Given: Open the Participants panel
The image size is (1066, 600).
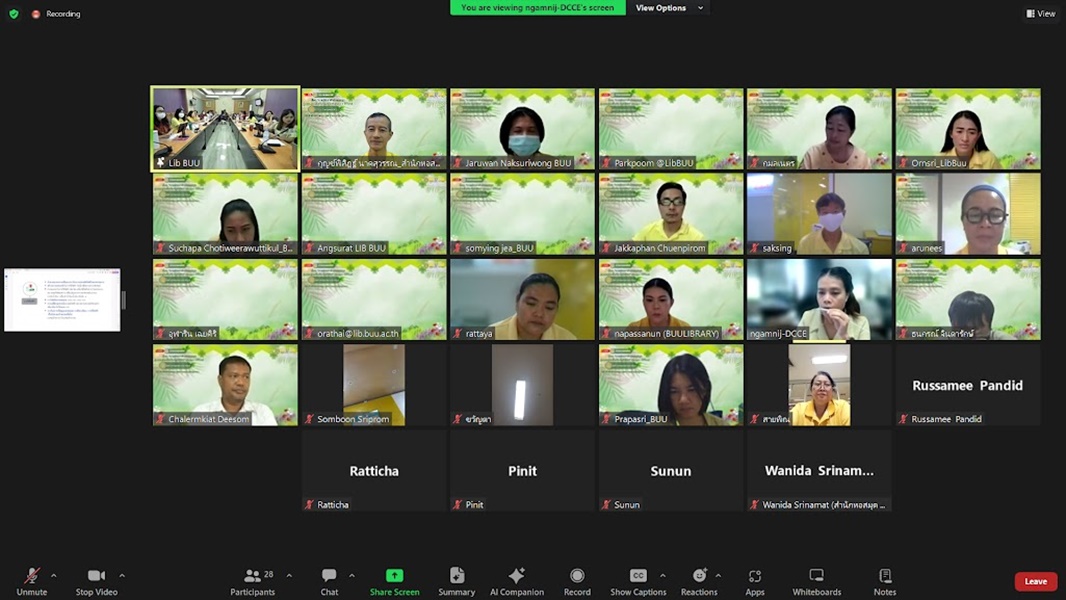Looking at the screenshot, I should tap(253, 581).
